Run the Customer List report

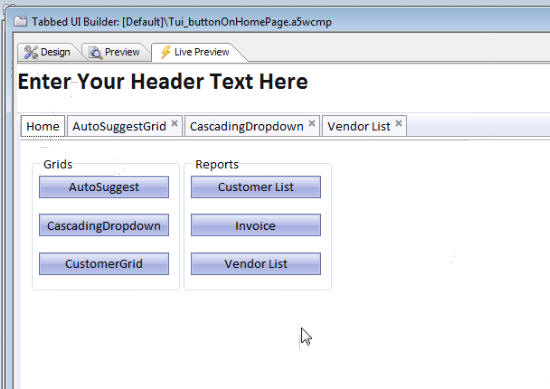click(256, 187)
